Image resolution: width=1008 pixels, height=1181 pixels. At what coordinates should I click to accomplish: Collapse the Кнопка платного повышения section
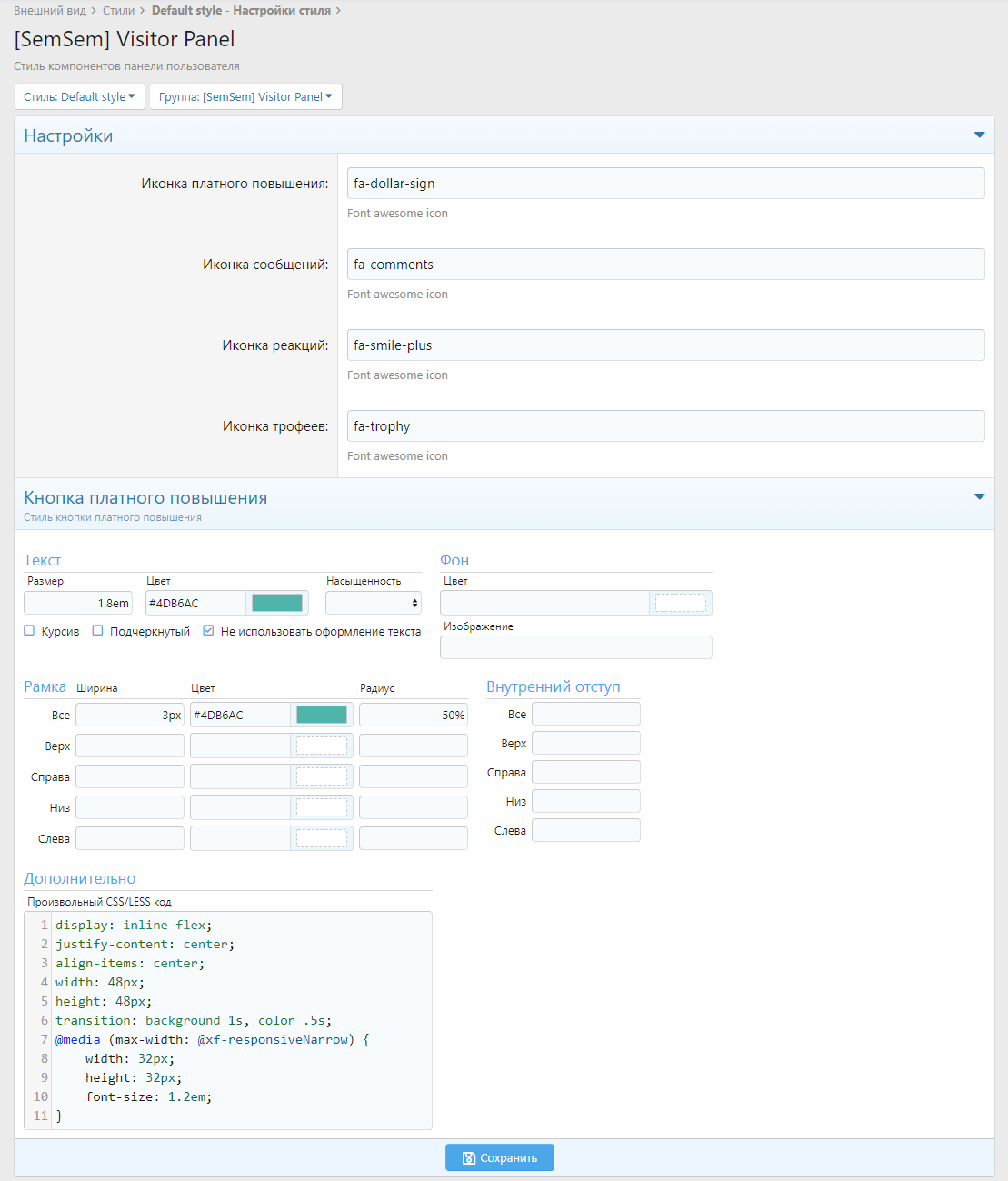coord(979,496)
